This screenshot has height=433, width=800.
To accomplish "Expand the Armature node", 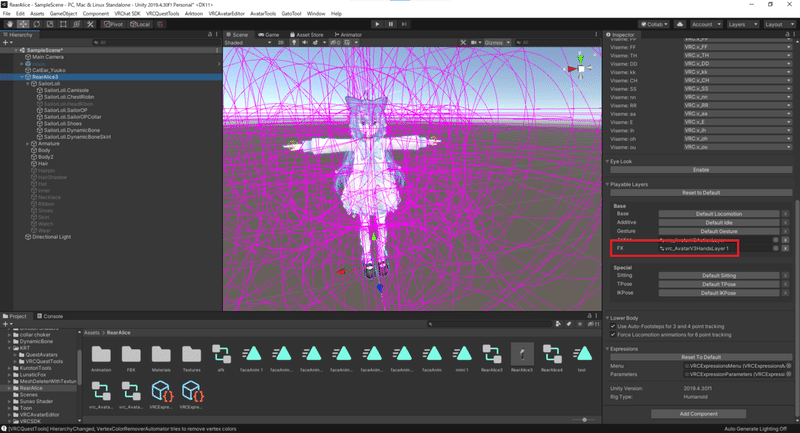I will (28, 144).
